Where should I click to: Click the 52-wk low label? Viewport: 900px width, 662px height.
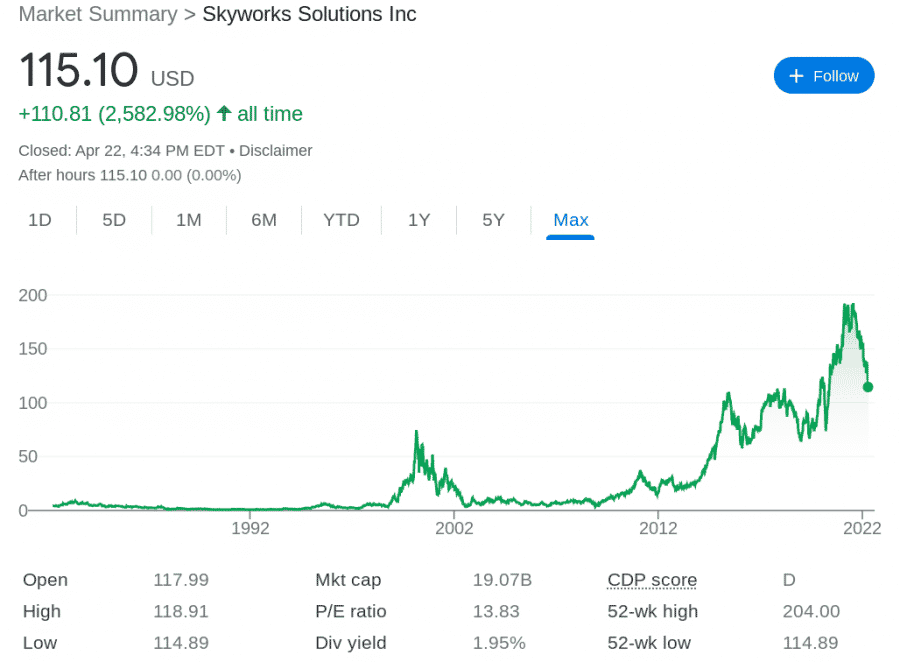(x=649, y=643)
